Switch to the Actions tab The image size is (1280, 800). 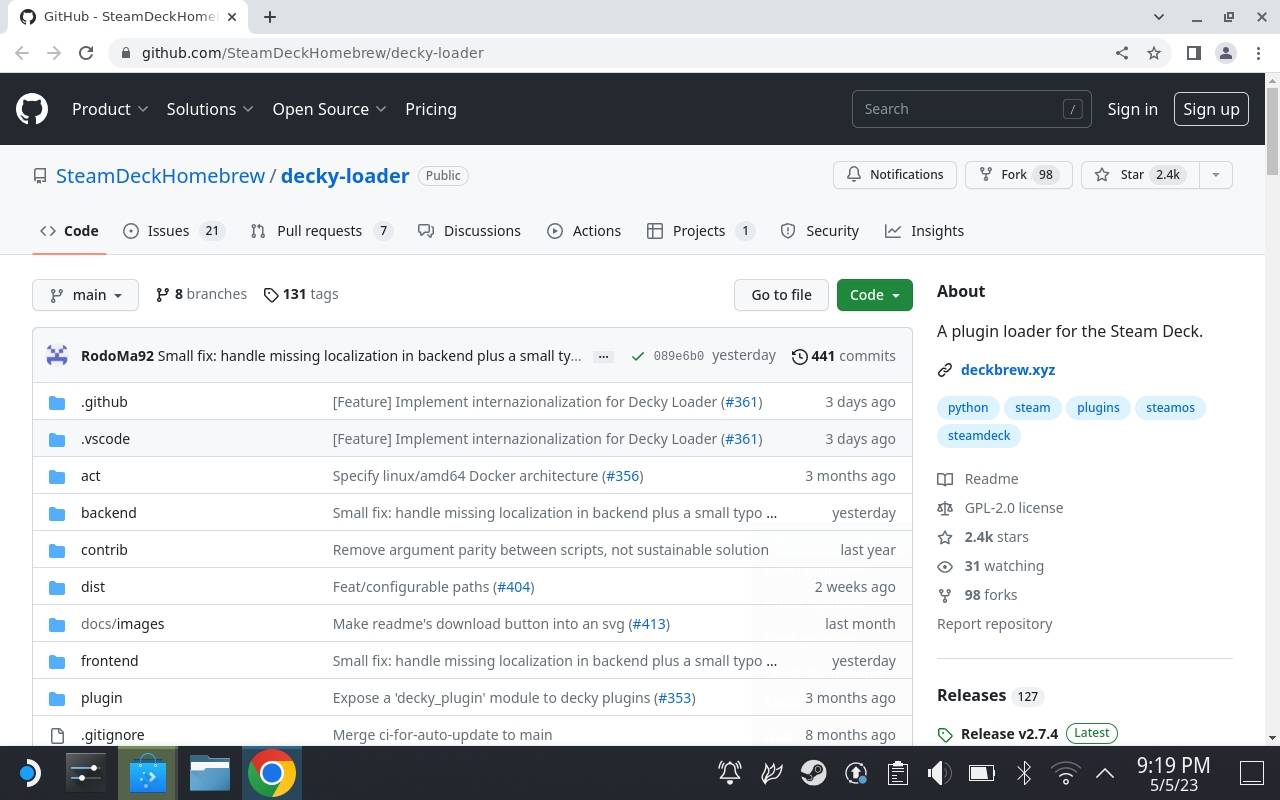[x=584, y=231]
